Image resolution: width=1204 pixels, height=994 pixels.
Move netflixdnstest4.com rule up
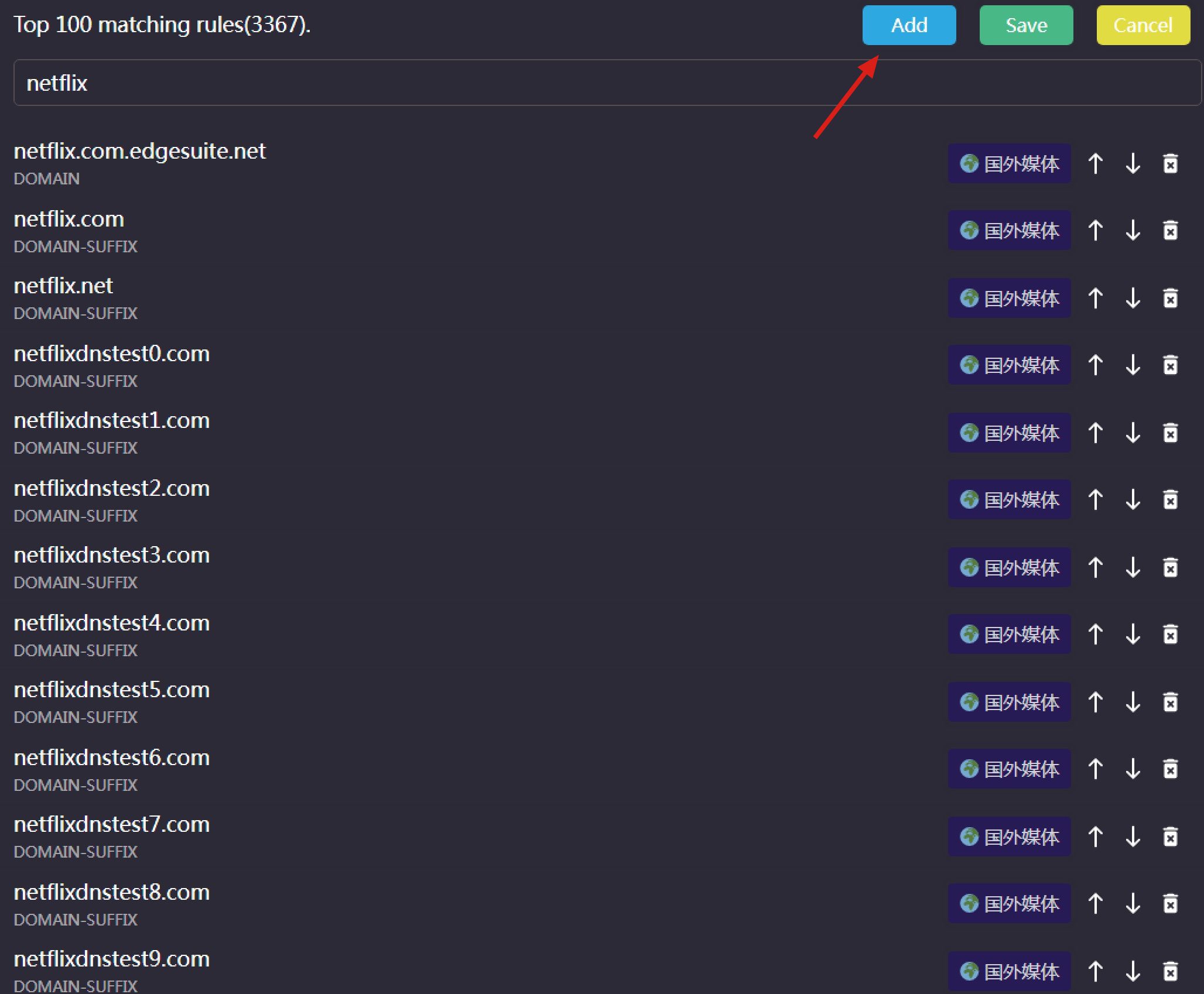click(1095, 634)
